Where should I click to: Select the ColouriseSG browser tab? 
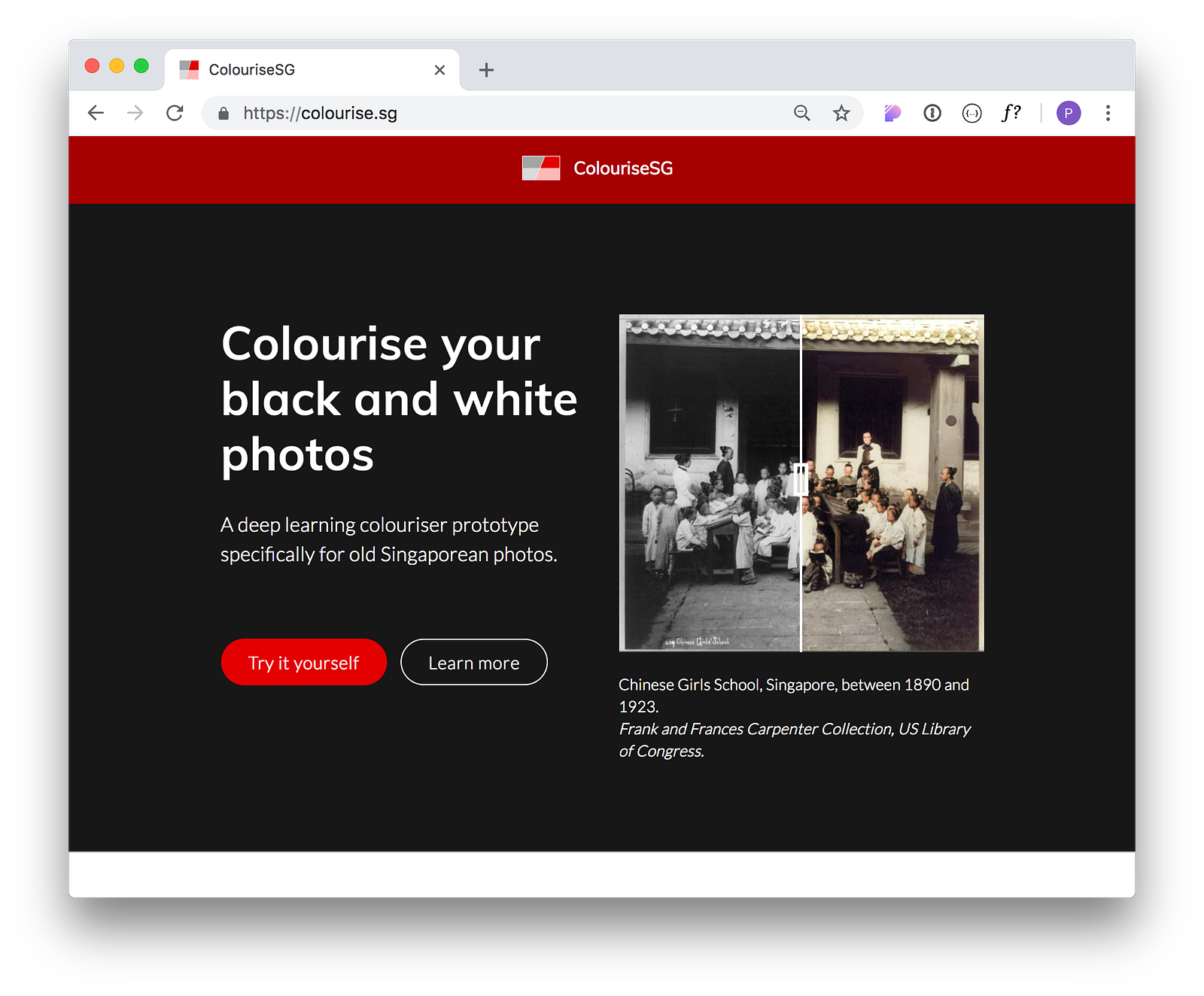[312, 70]
